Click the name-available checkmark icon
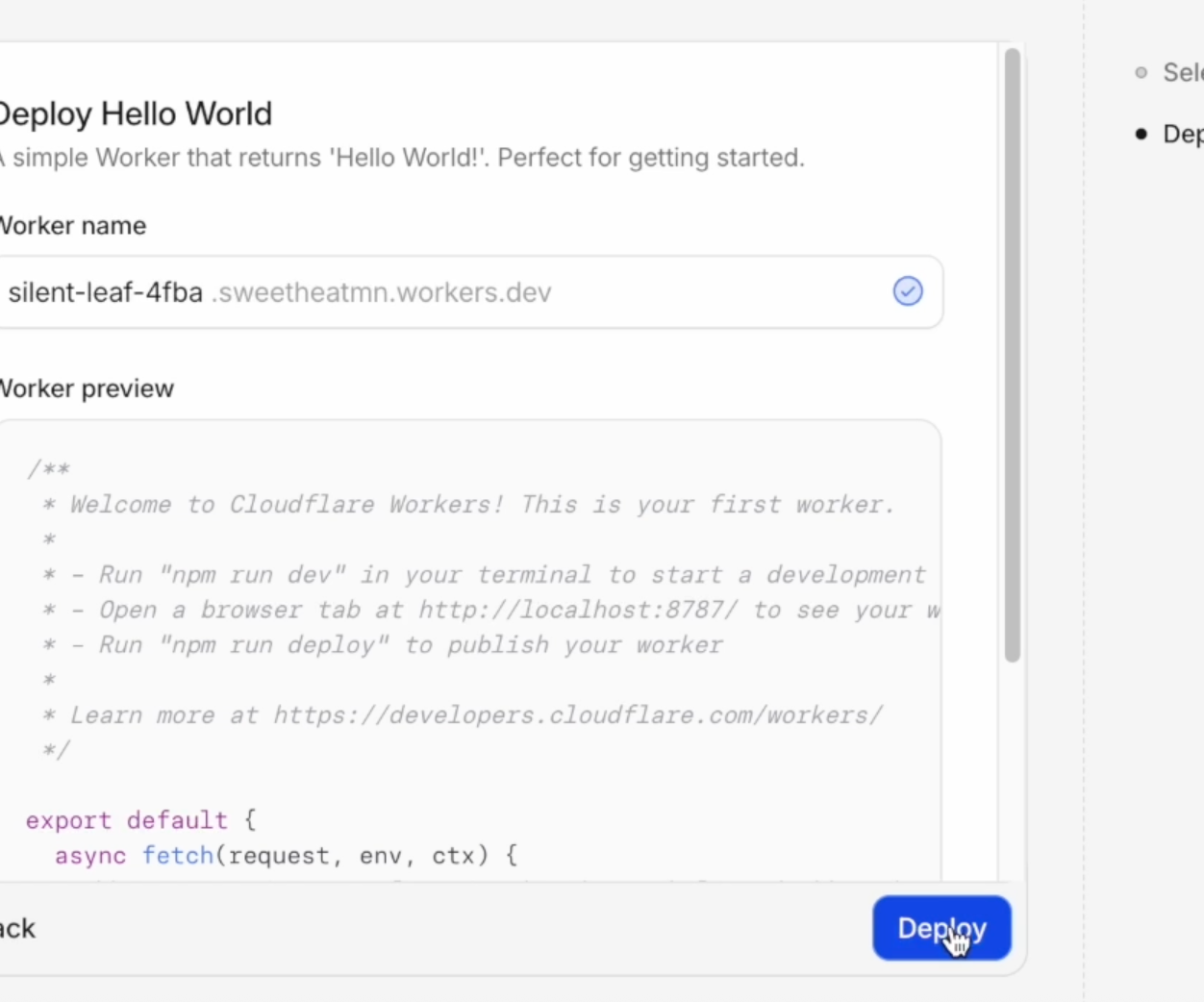Viewport: 1204px width, 1002px height. coord(908,291)
